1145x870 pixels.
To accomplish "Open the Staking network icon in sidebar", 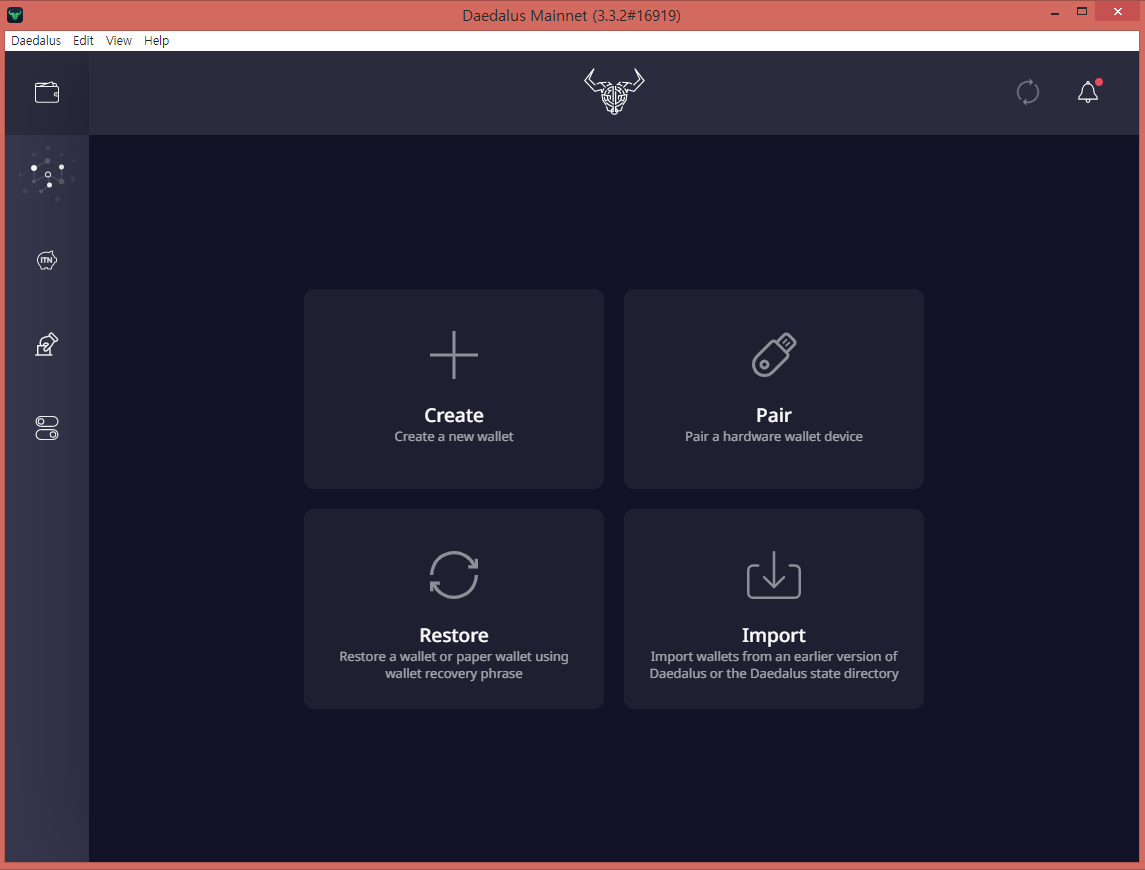I will pyautogui.click(x=47, y=175).
